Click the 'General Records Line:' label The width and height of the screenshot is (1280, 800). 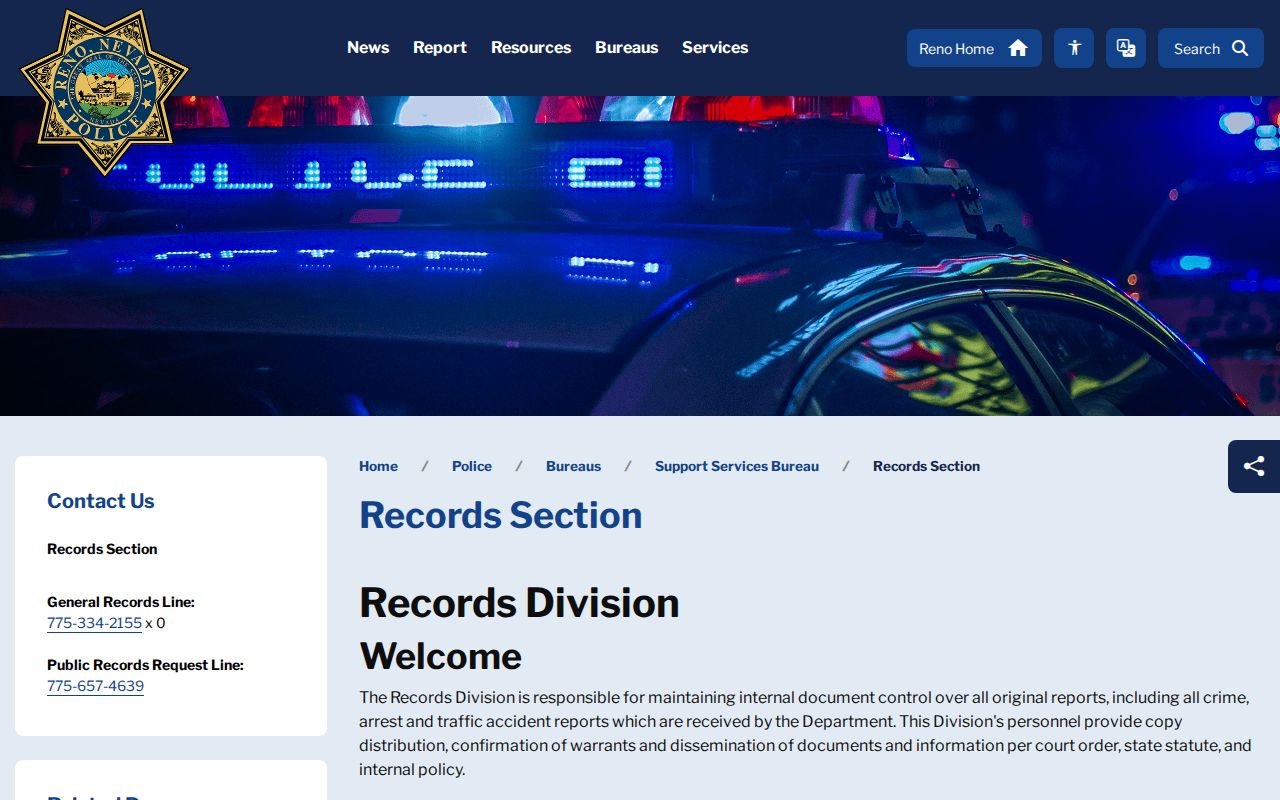click(121, 602)
